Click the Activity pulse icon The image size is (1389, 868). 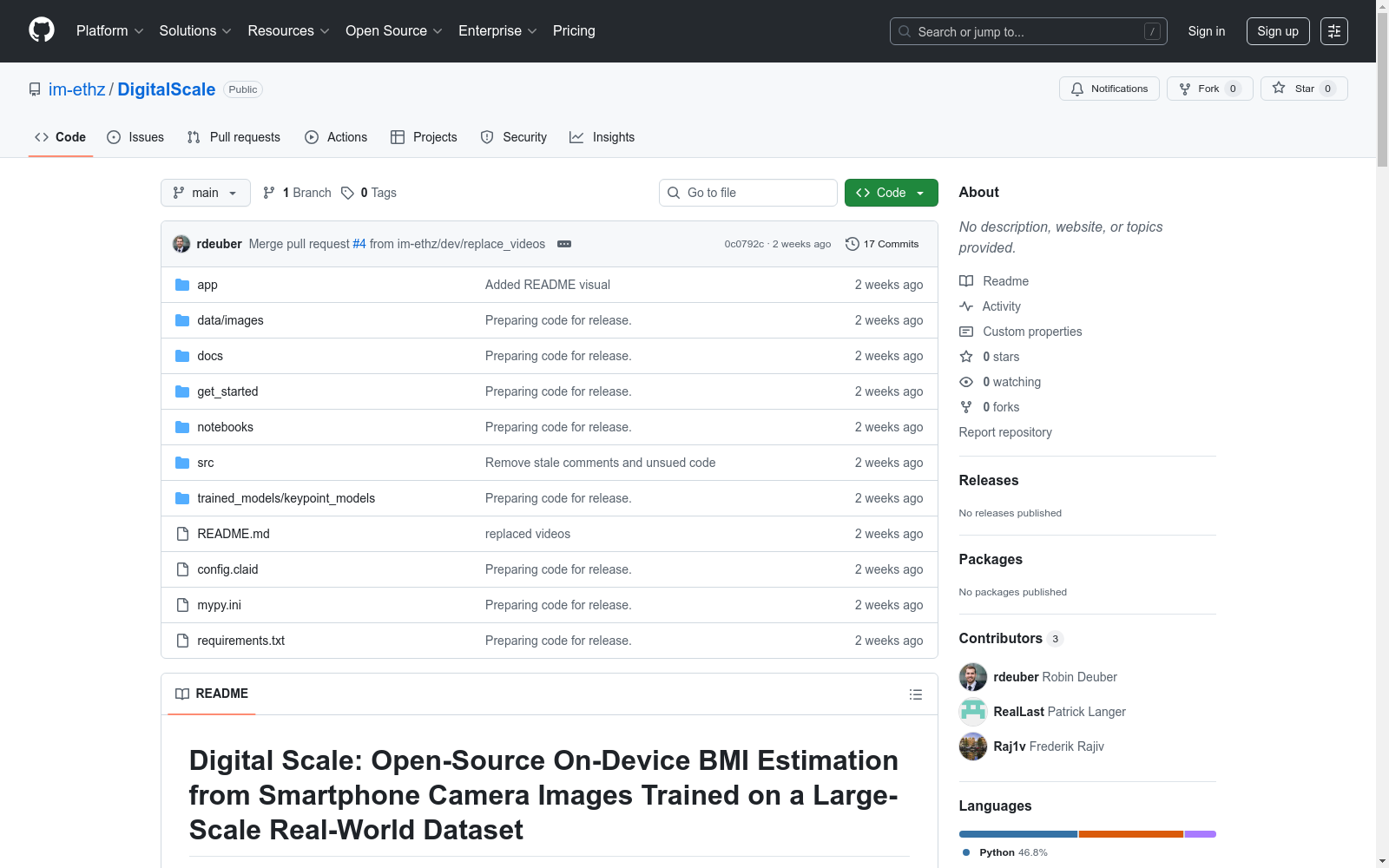click(x=966, y=306)
